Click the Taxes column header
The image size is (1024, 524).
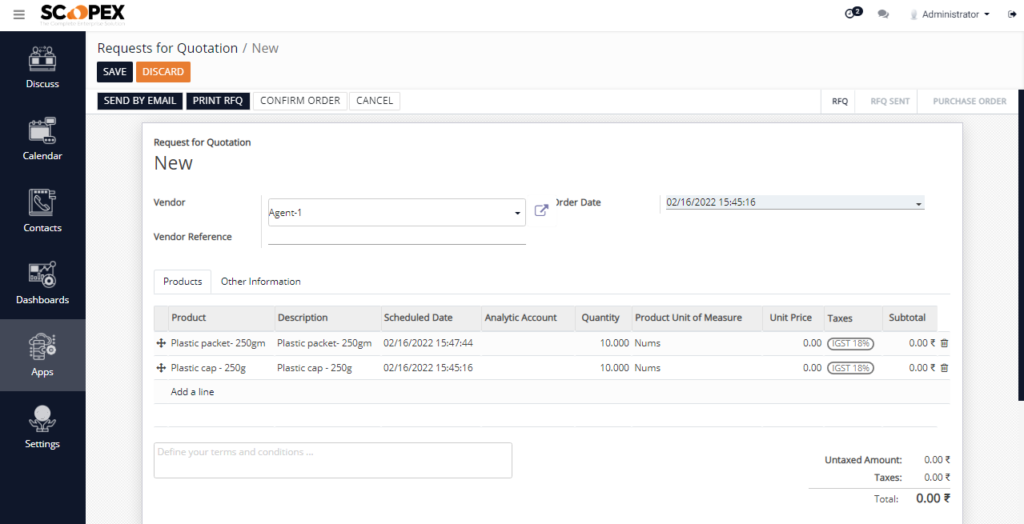(853, 318)
